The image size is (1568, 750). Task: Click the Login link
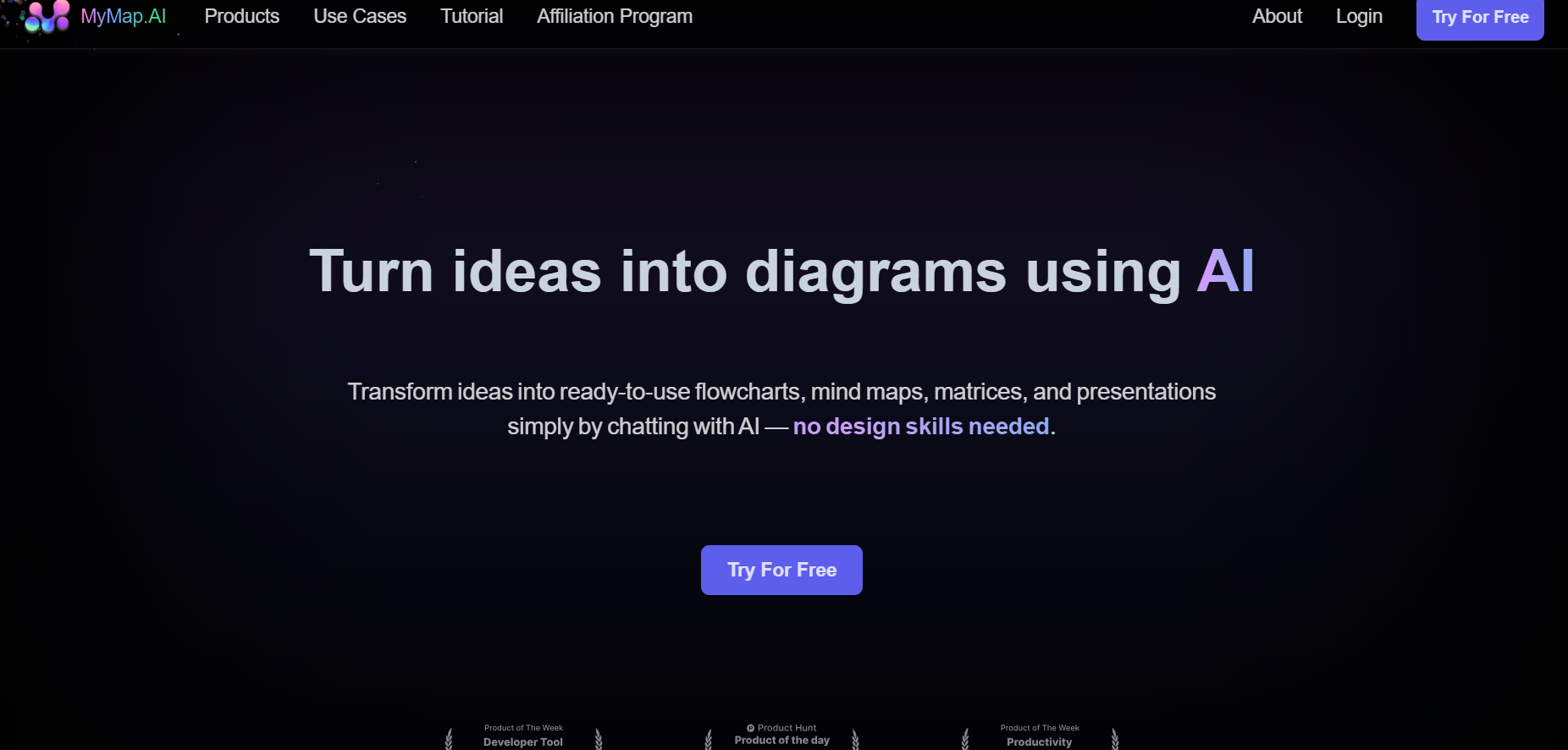point(1359,16)
